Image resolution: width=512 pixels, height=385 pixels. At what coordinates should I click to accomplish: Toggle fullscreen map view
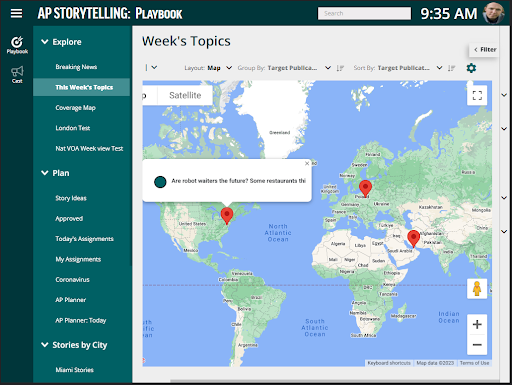pyautogui.click(x=477, y=95)
